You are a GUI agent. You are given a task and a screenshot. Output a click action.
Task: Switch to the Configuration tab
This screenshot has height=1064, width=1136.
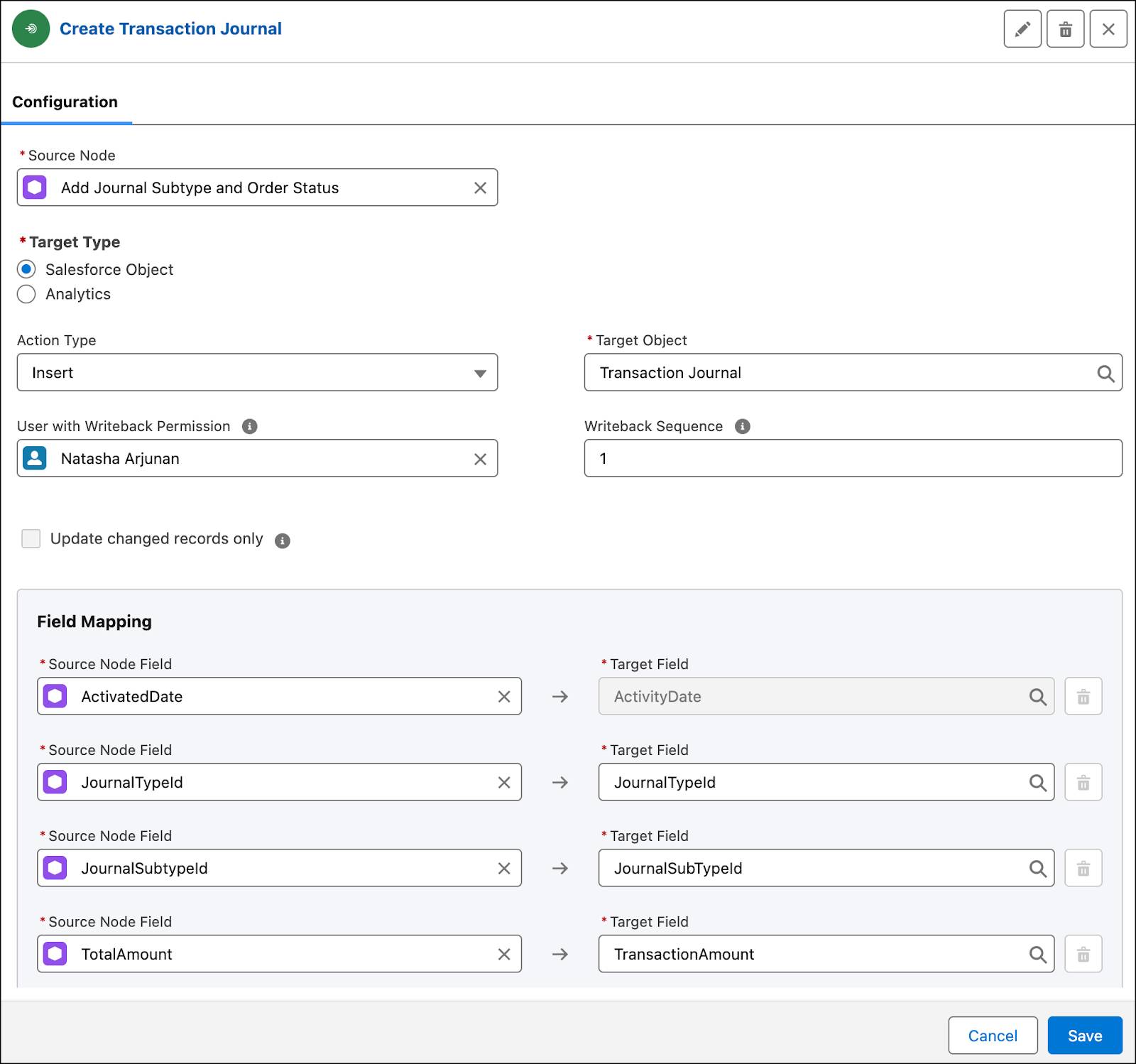(64, 102)
